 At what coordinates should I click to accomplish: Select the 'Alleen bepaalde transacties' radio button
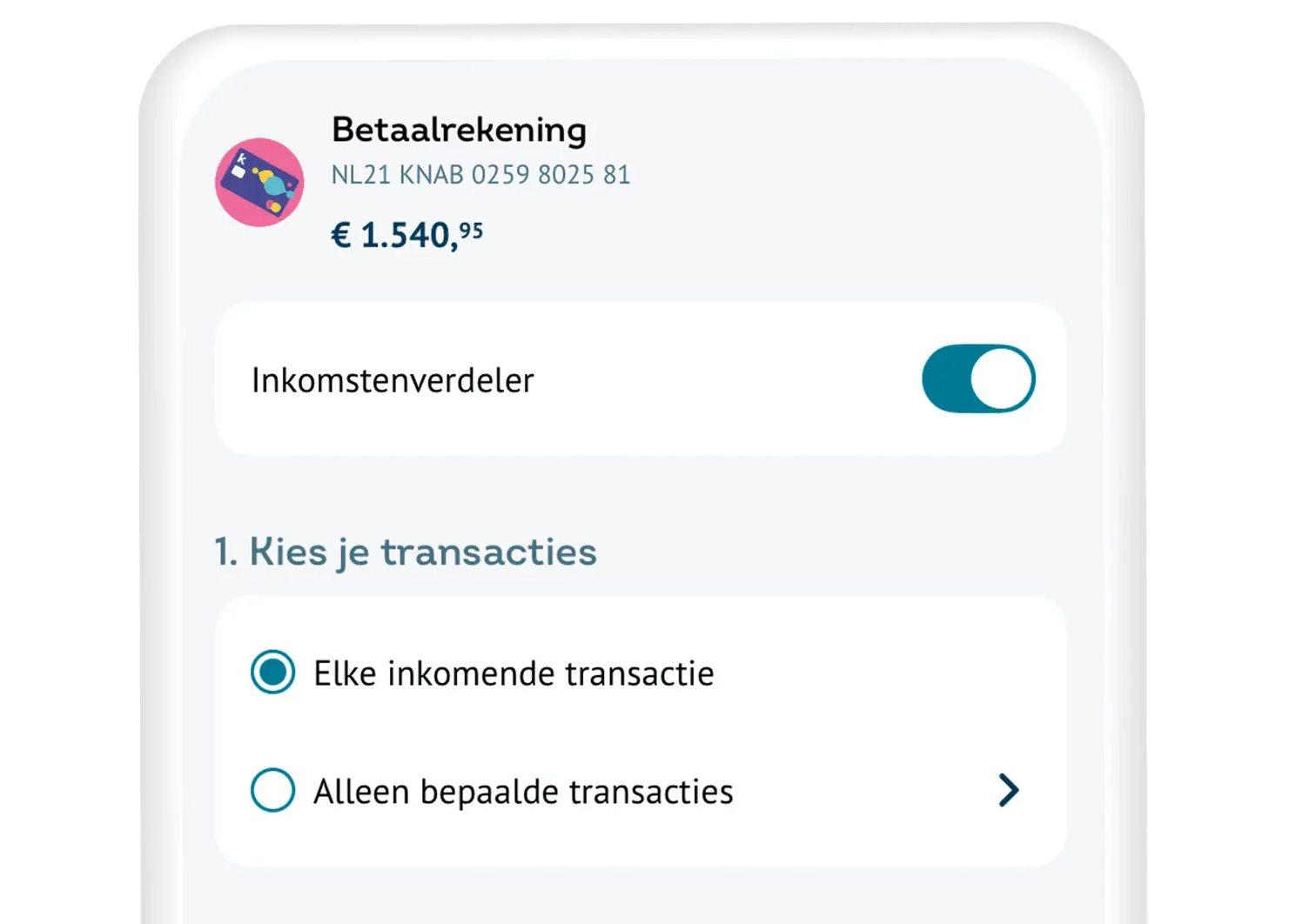pyautogui.click(x=272, y=790)
